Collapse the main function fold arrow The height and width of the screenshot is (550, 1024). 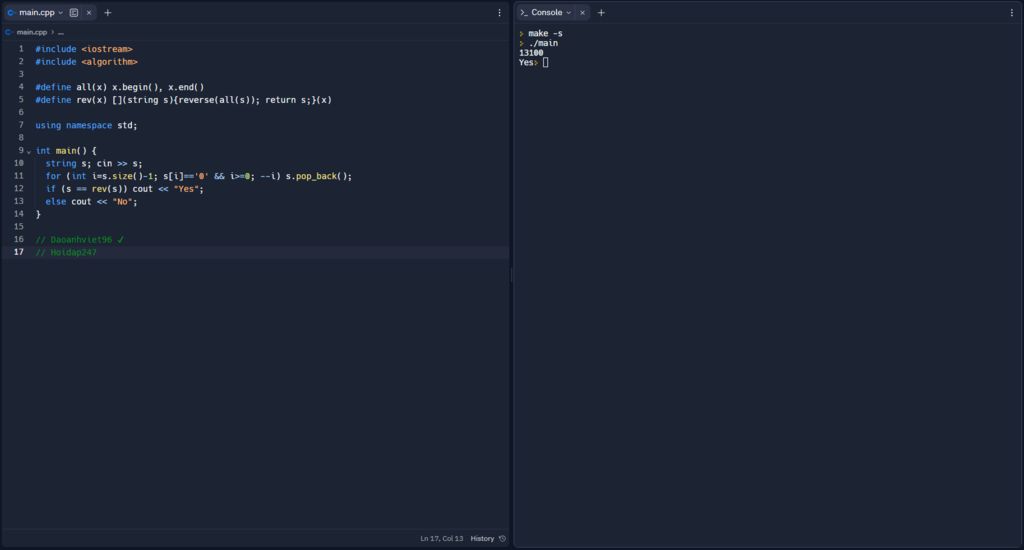pyautogui.click(x=28, y=151)
